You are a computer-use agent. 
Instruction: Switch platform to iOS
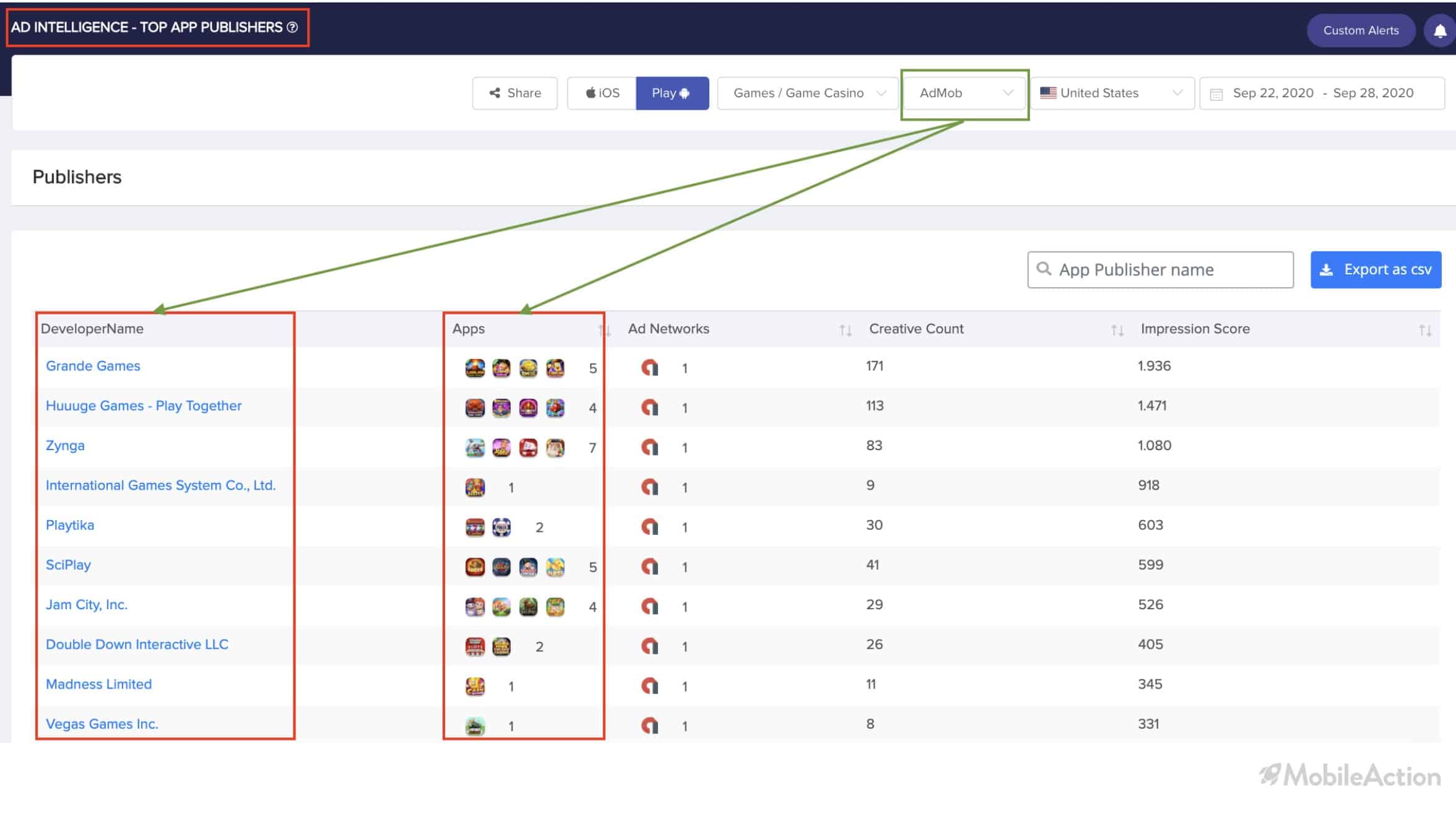pos(602,93)
